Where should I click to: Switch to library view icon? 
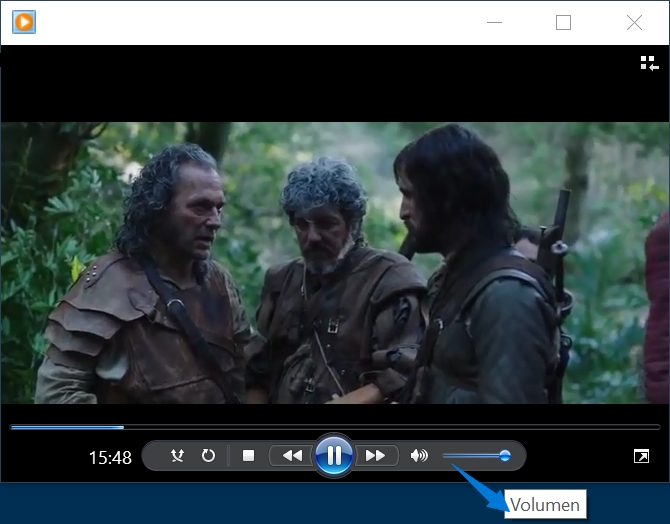click(x=649, y=63)
